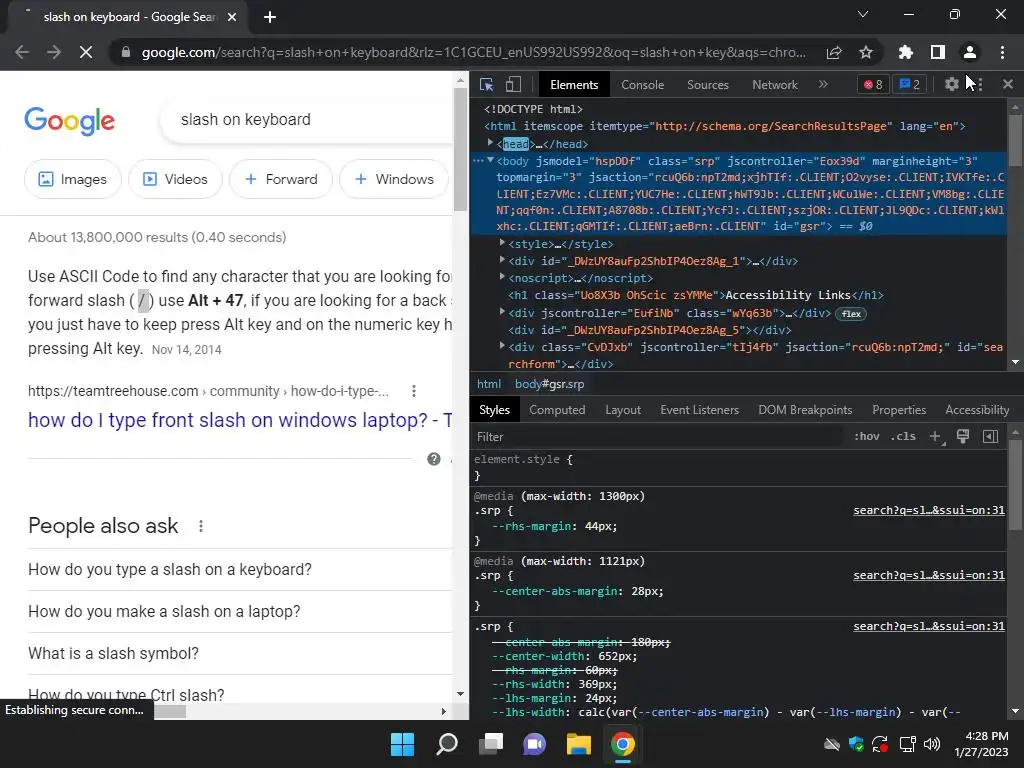The height and width of the screenshot is (768, 1024).
Task: Add Forward to the search
Action: tap(281, 179)
